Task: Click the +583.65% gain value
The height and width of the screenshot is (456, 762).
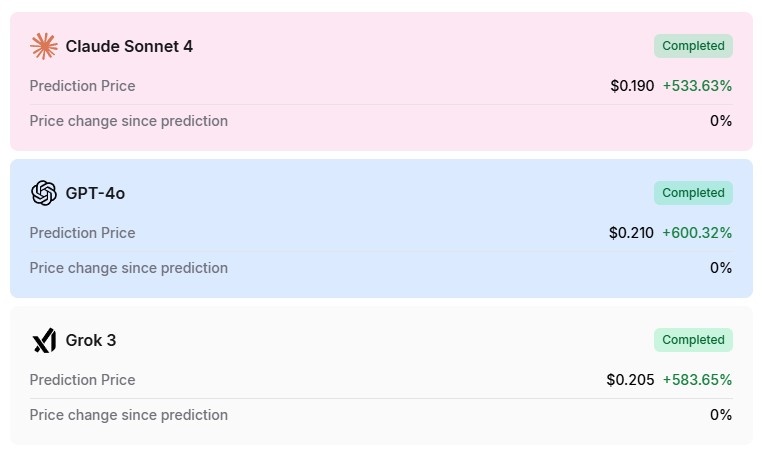Action: point(697,380)
